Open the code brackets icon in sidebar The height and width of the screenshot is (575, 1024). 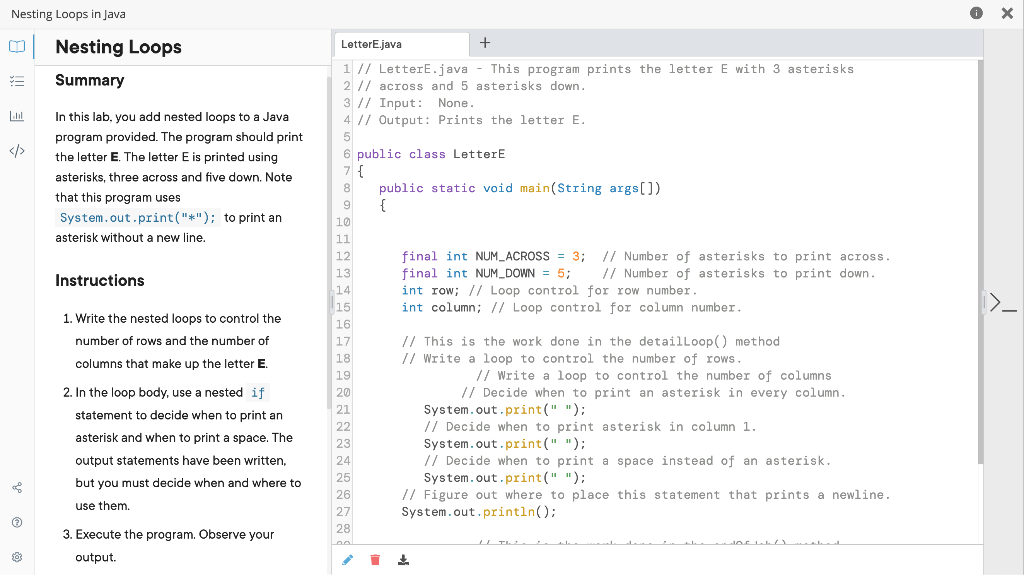(17, 151)
